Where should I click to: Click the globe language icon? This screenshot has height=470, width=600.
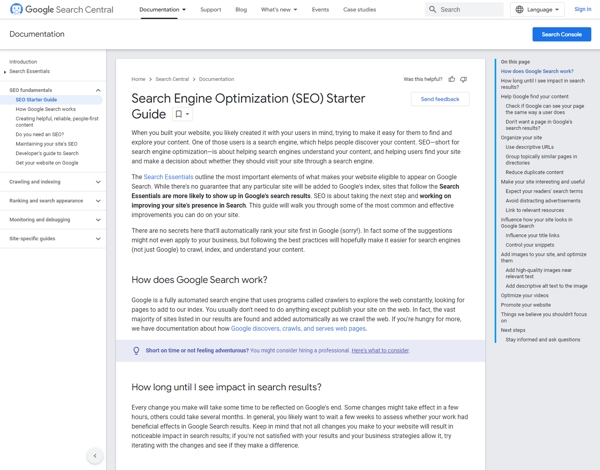(x=519, y=10)
